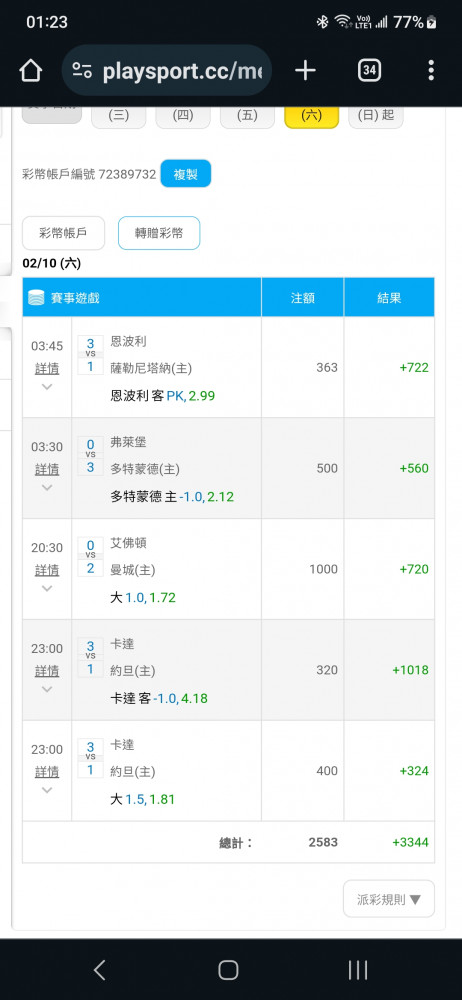Open tab switcher showing 34 tabs
Image resolution: width=462 pixels, height=1000 pixels.
[369, 71]
